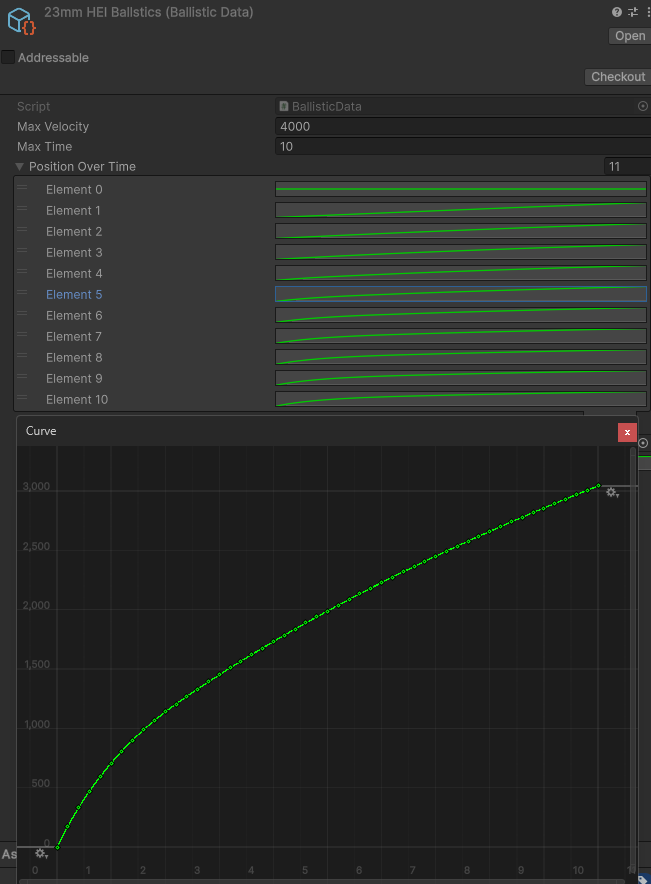Viewport: 651px width, 884px height.
Task: Select the Element 8 row label
Action: pos(74,358)
